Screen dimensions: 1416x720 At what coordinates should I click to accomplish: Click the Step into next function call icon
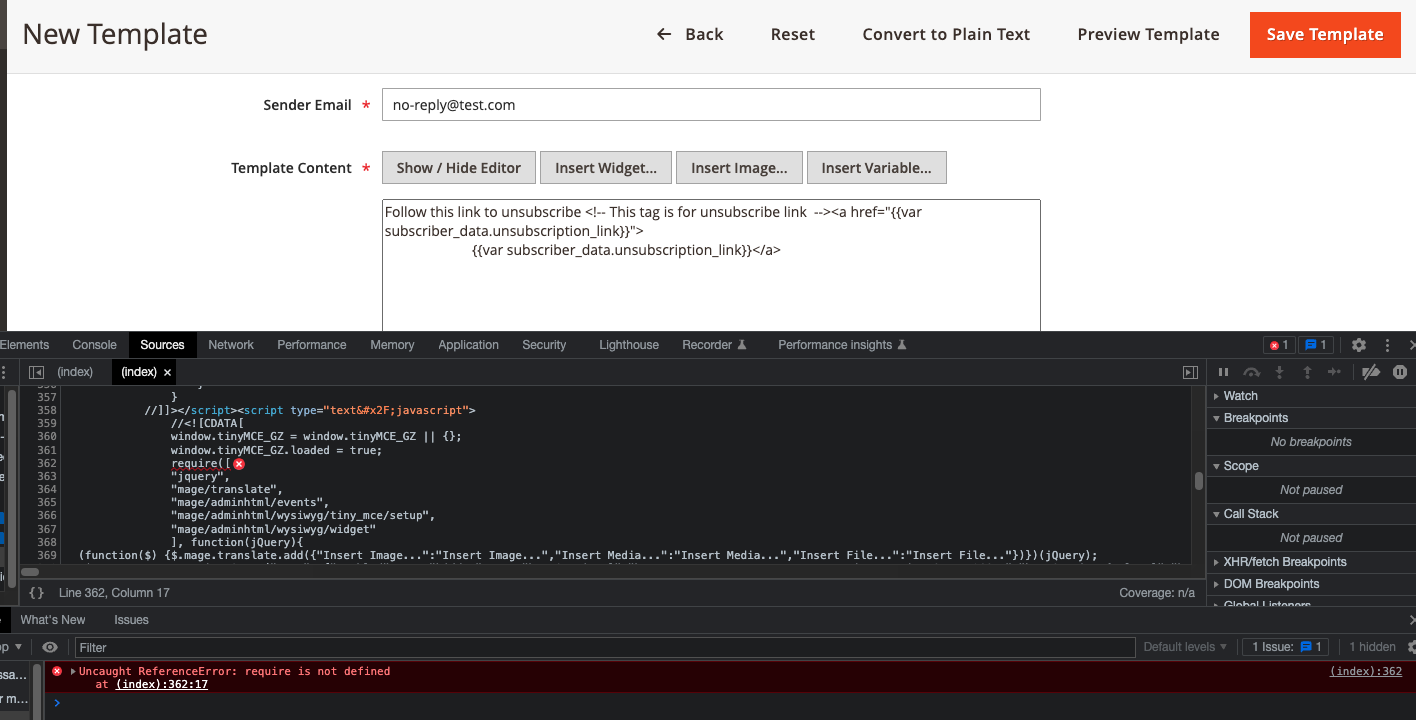[x=1280, y=372]
